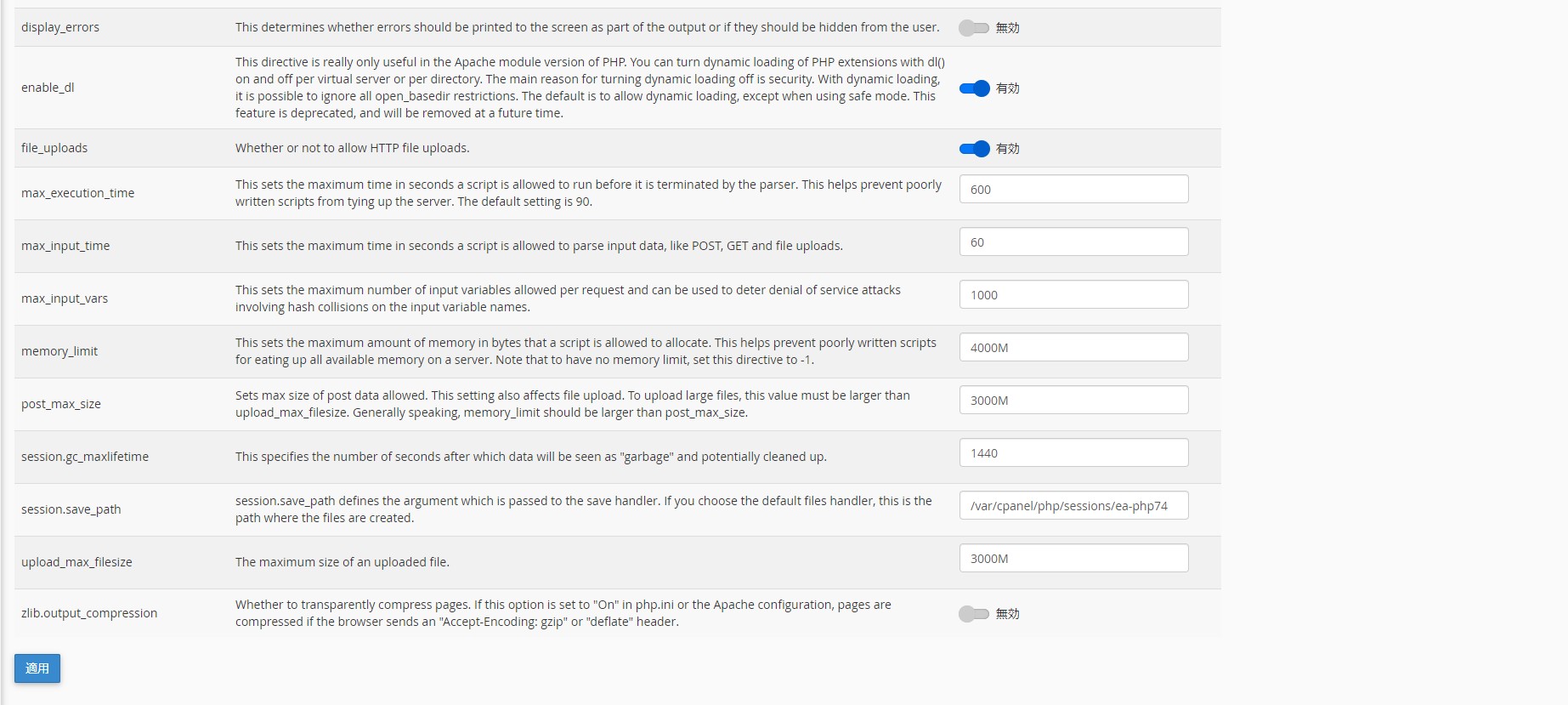Click the 無効 label beside zlib.output_compression
Screen dimensions: 1568x705
[x=1007, y=614]
